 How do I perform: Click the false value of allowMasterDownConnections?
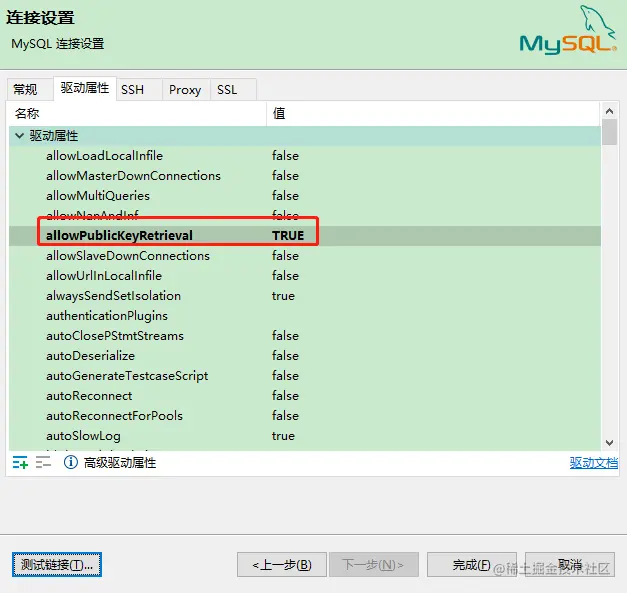pyautogui.click(x=285, y=176)
